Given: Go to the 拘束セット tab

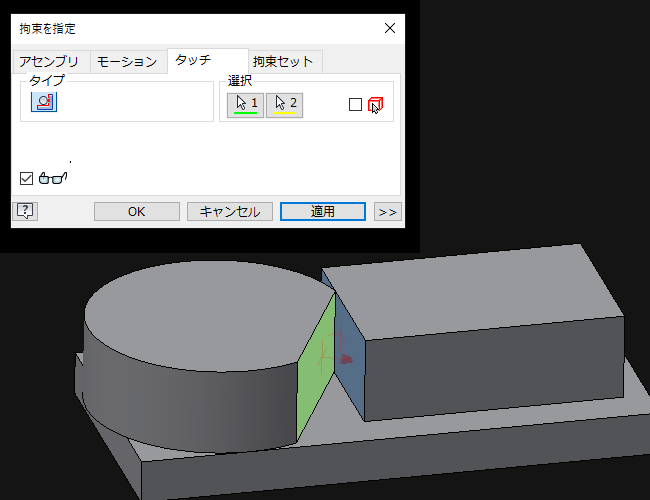Looking at the screenshot, I should (283, 62).
